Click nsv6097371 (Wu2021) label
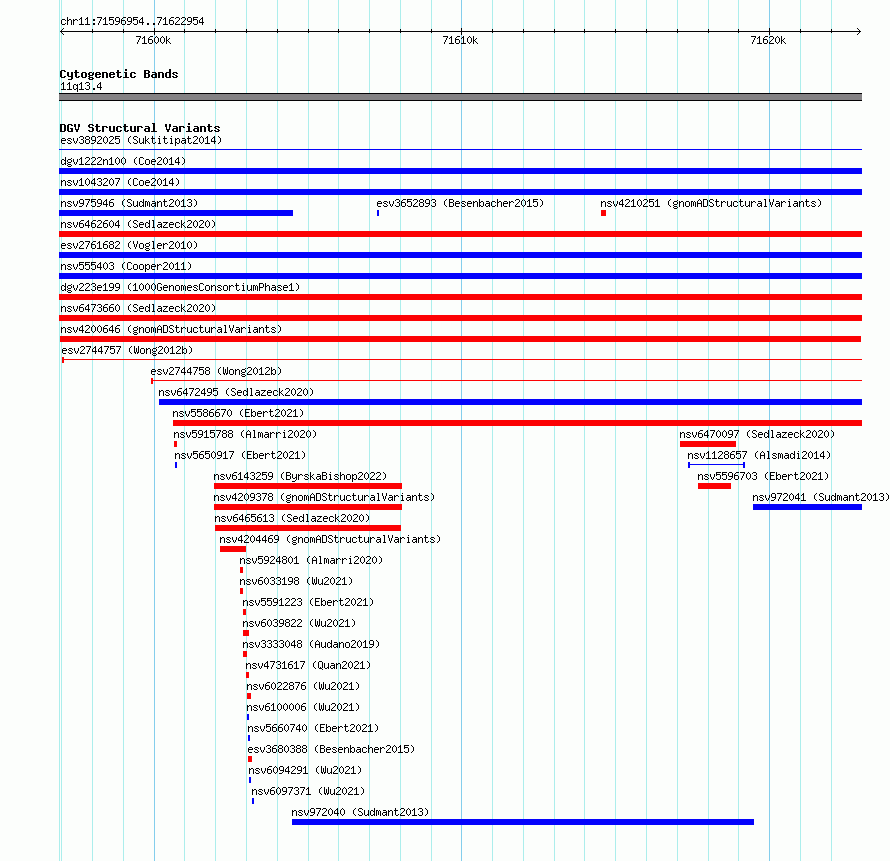This screenshot has width=890, height=861. pyautogui.click(x=308, y=791)
